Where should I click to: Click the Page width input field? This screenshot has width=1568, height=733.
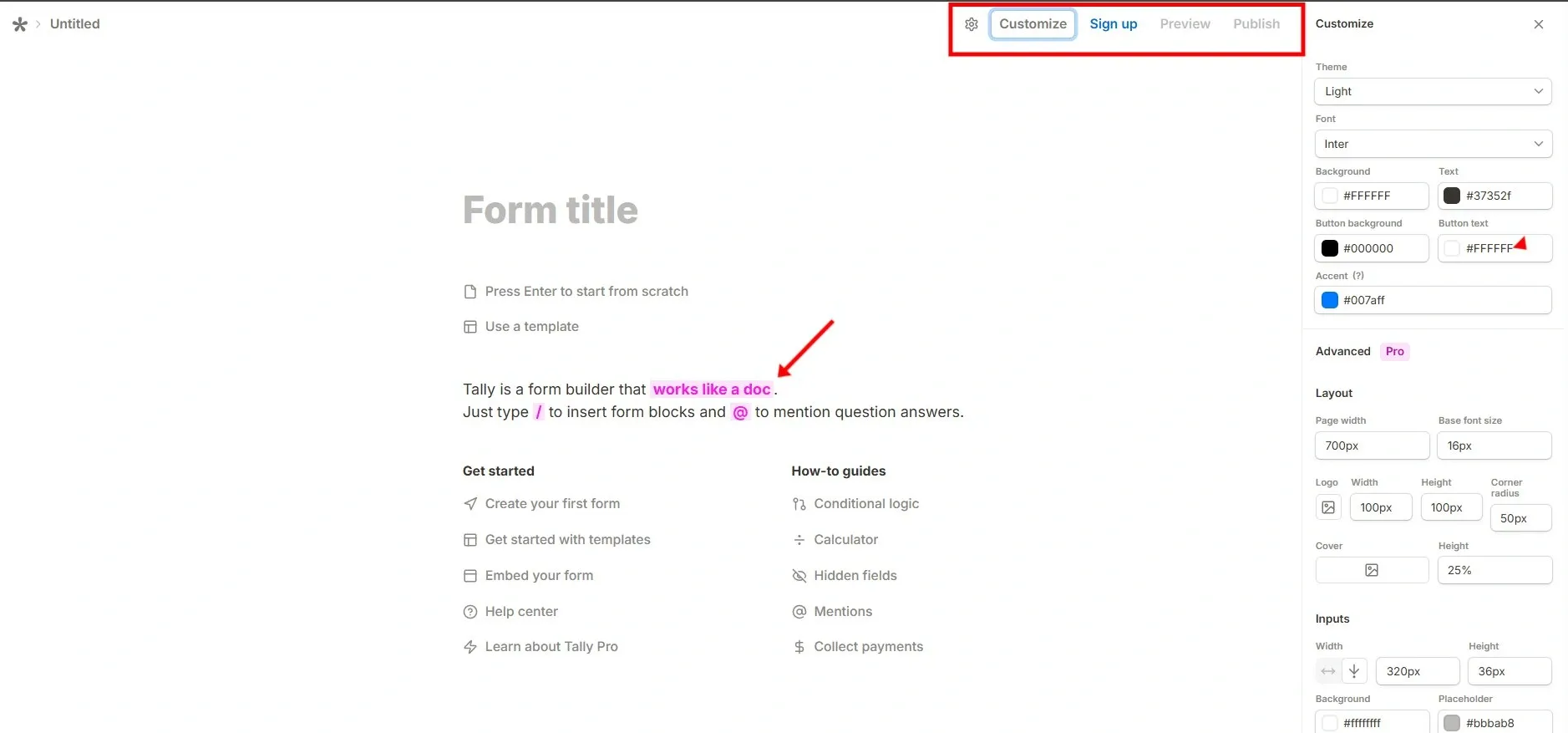pos(1372,445)
